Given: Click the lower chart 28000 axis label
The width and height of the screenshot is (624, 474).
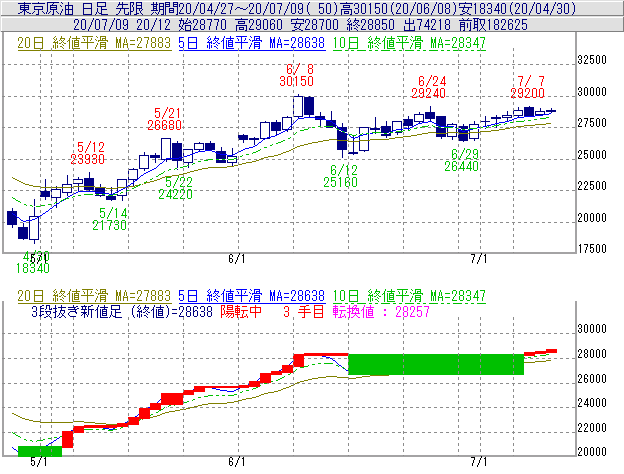Looking at the screenshot, I should point(592,354).
